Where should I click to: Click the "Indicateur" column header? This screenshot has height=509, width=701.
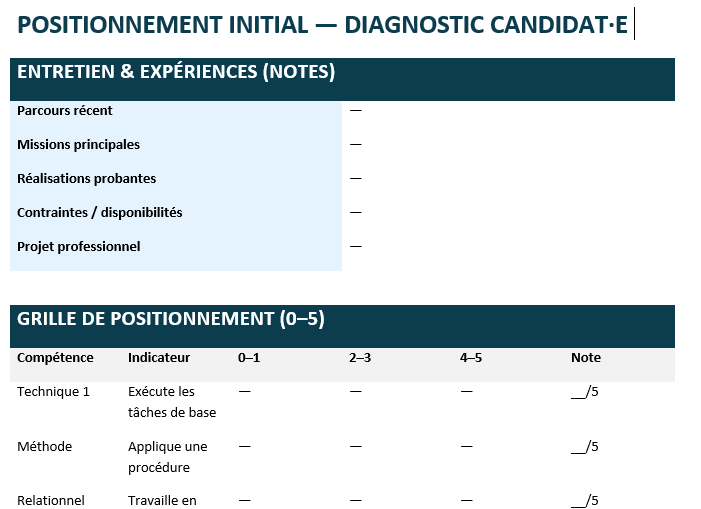159,358
